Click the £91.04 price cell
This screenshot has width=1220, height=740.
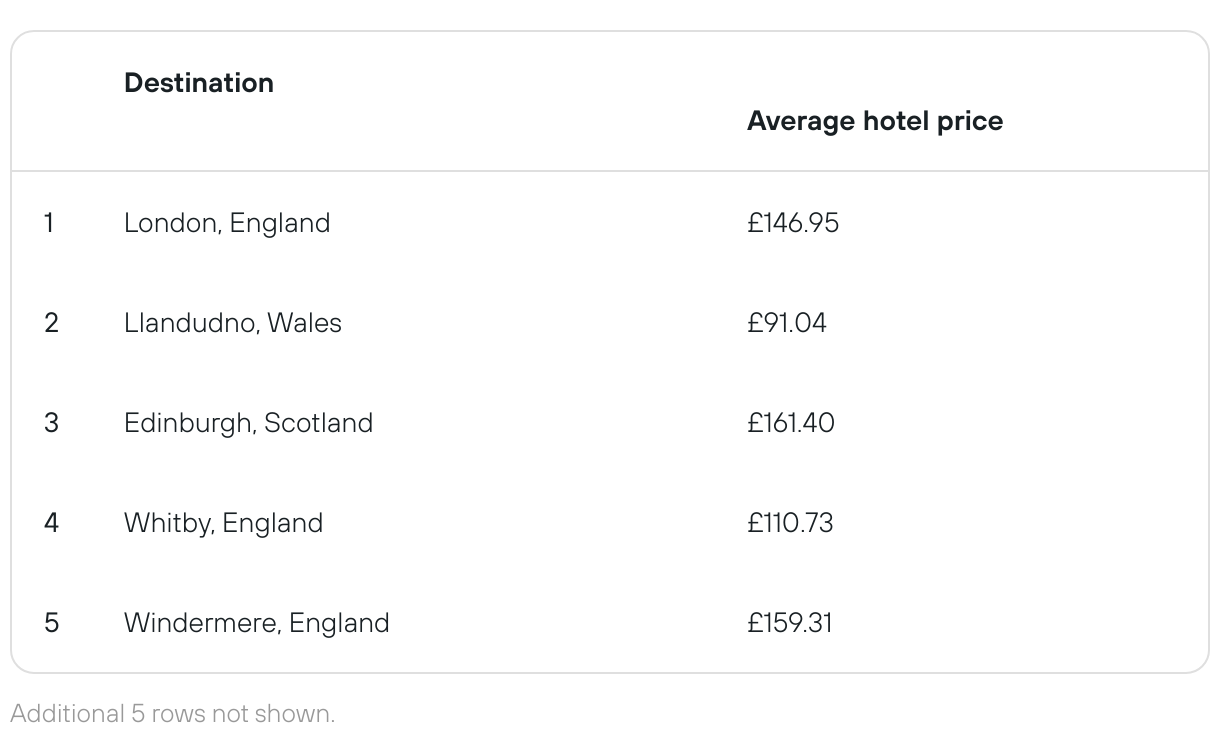(x=787, y=323)
